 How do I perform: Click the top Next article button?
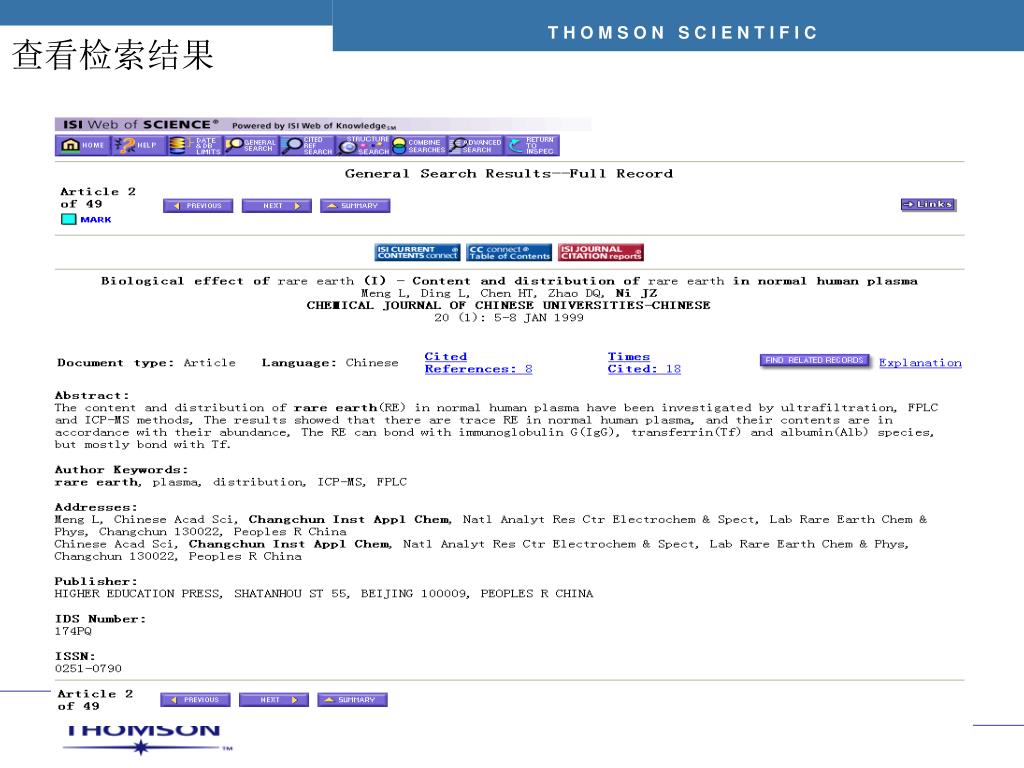(x=277, y=206)
